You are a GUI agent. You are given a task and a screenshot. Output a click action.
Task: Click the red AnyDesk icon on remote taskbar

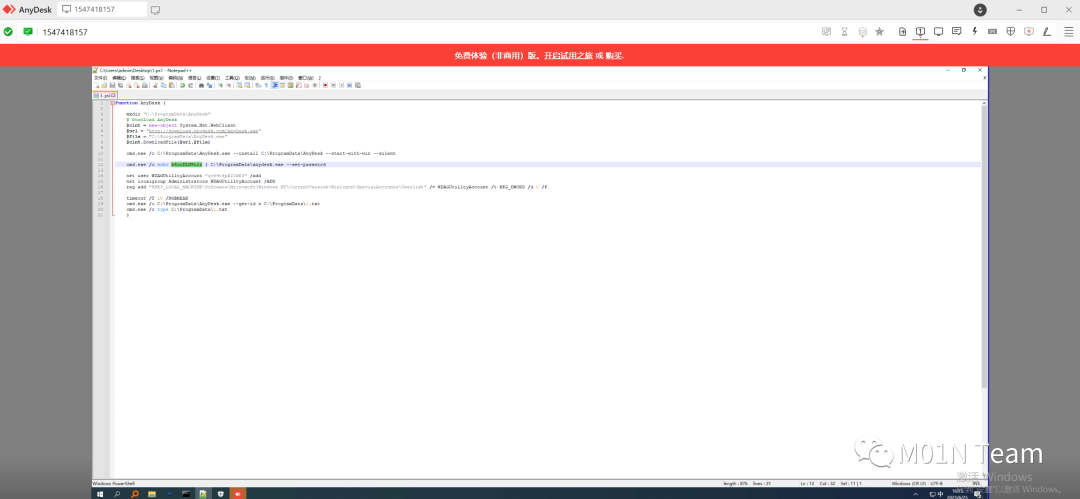[x=238, y=493]
